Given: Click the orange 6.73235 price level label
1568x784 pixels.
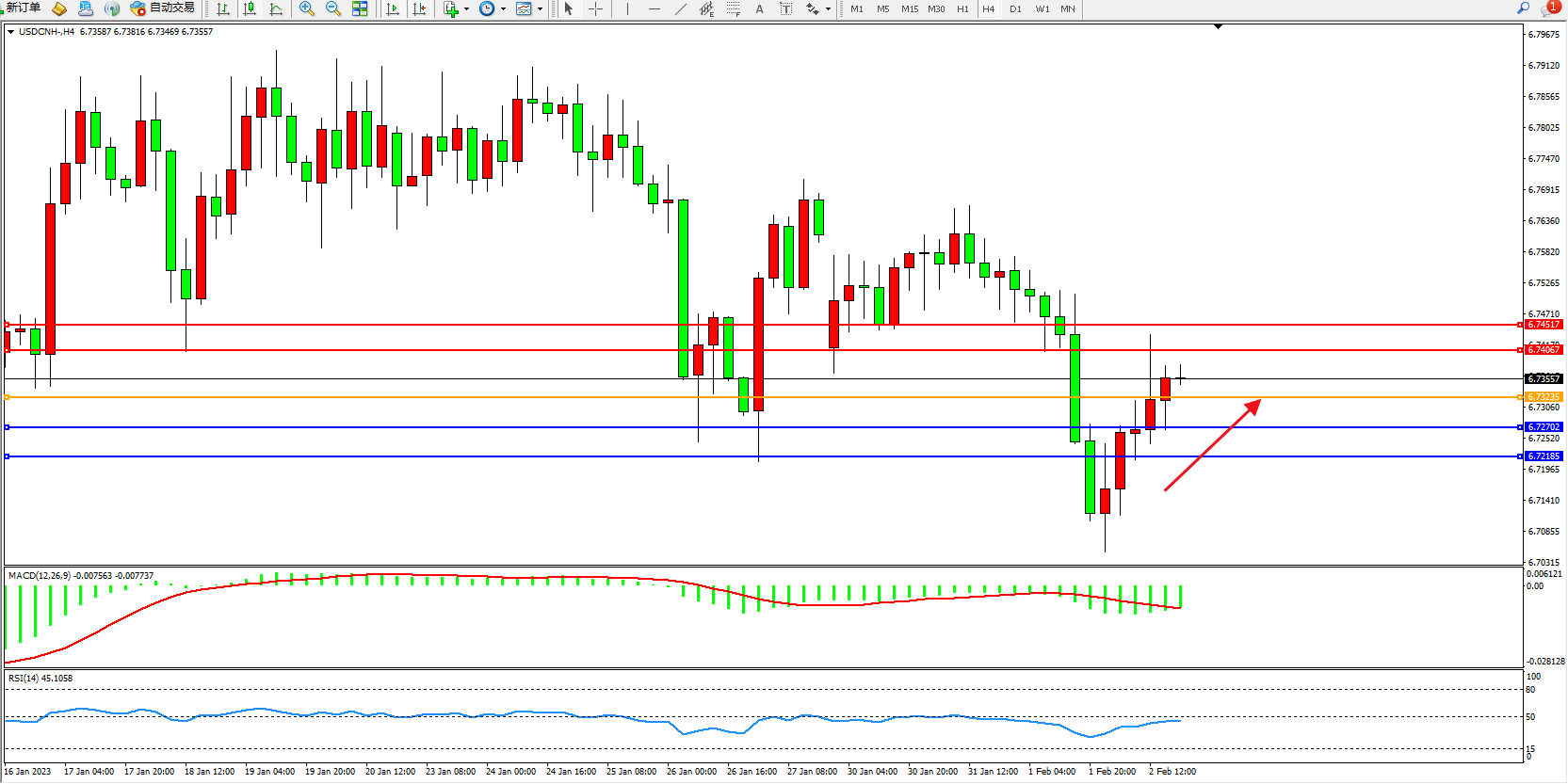Looking at the screenshot, I should coord(1544,397).
